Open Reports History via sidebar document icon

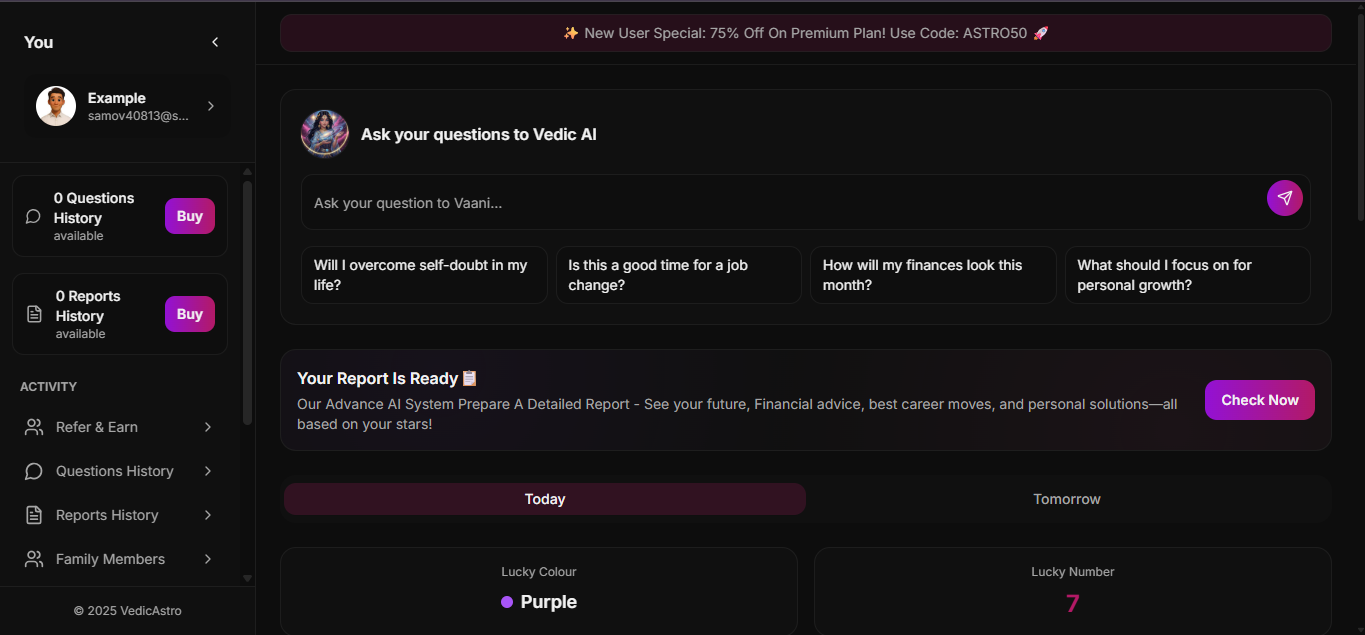tap(33, 514)
